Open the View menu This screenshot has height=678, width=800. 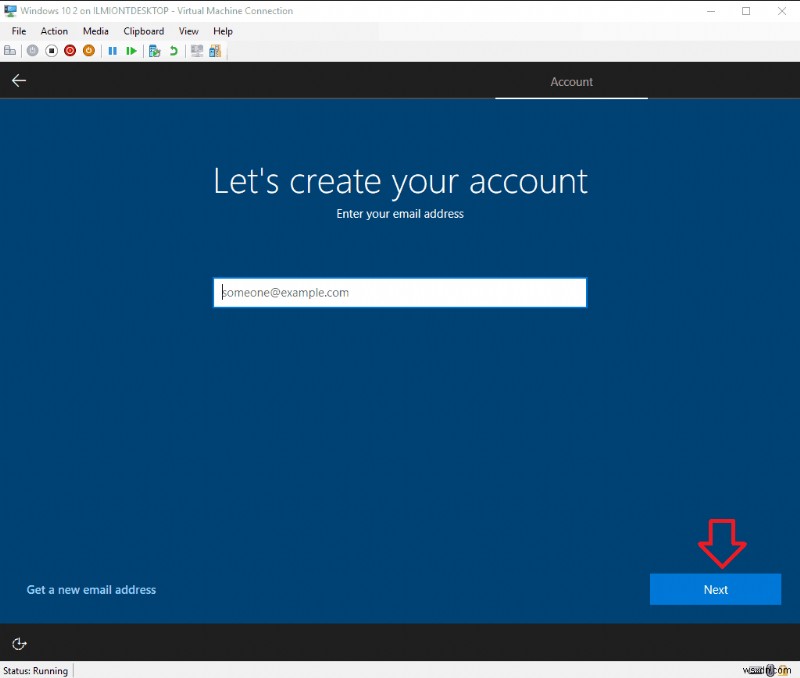coord(188,31)
